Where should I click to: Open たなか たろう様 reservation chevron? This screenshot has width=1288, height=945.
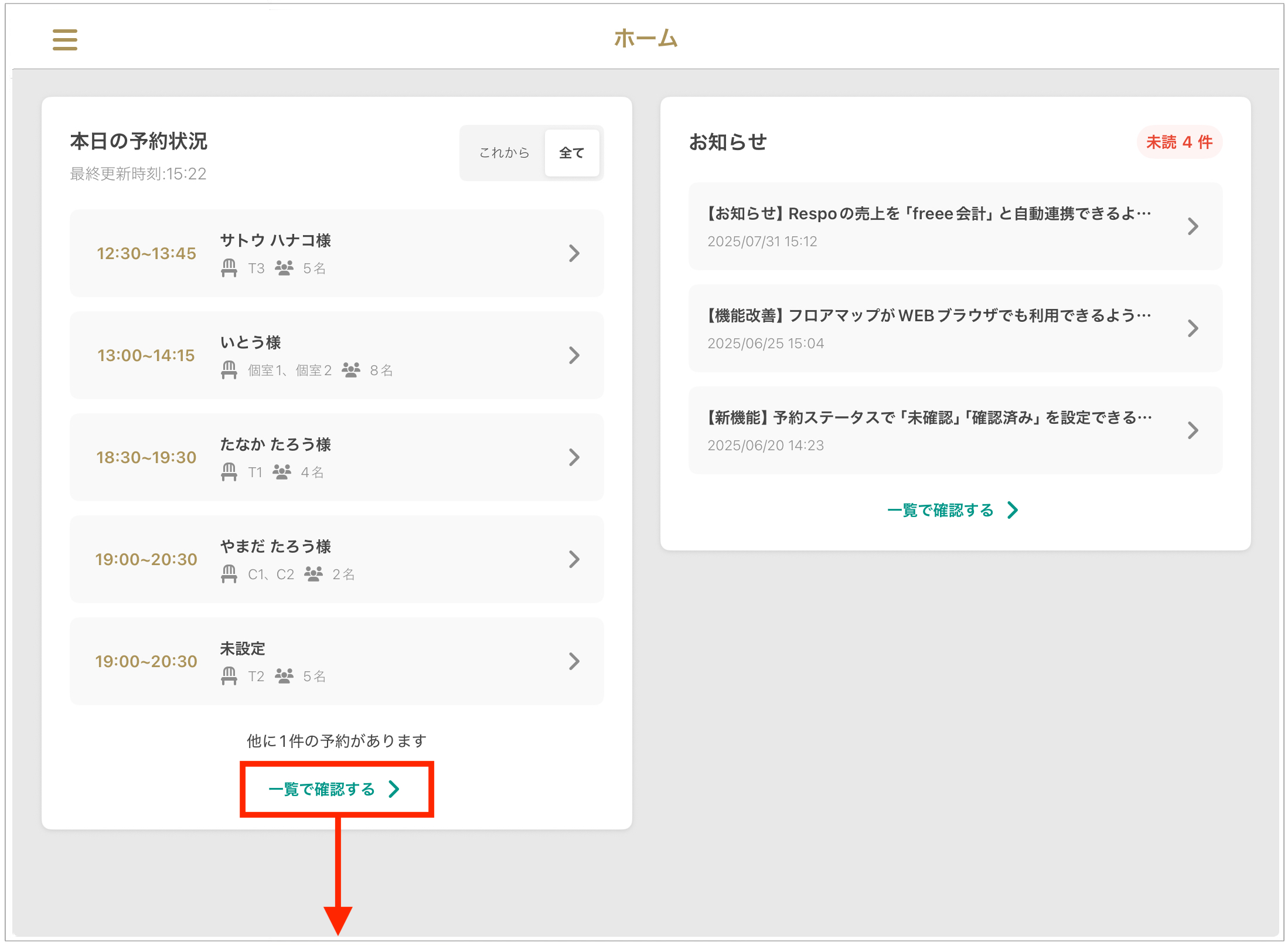pyautogui.click(x=574, y=457)
